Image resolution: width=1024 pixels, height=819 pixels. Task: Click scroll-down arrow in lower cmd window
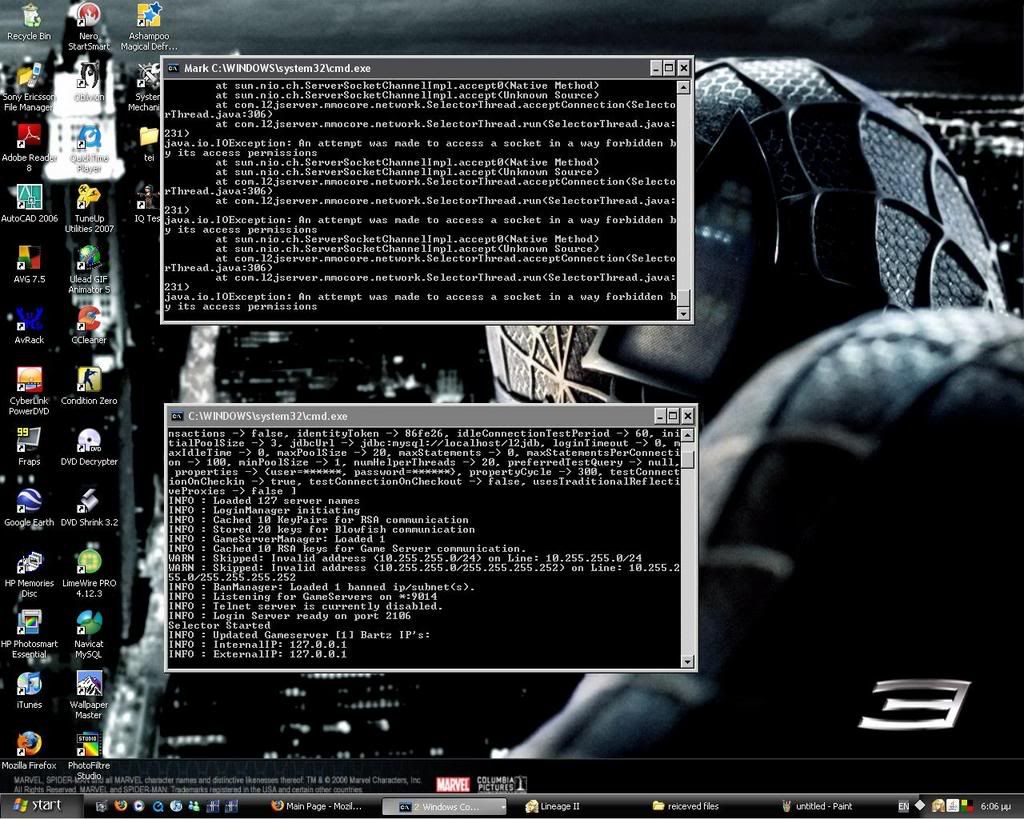tap(687, 661)
